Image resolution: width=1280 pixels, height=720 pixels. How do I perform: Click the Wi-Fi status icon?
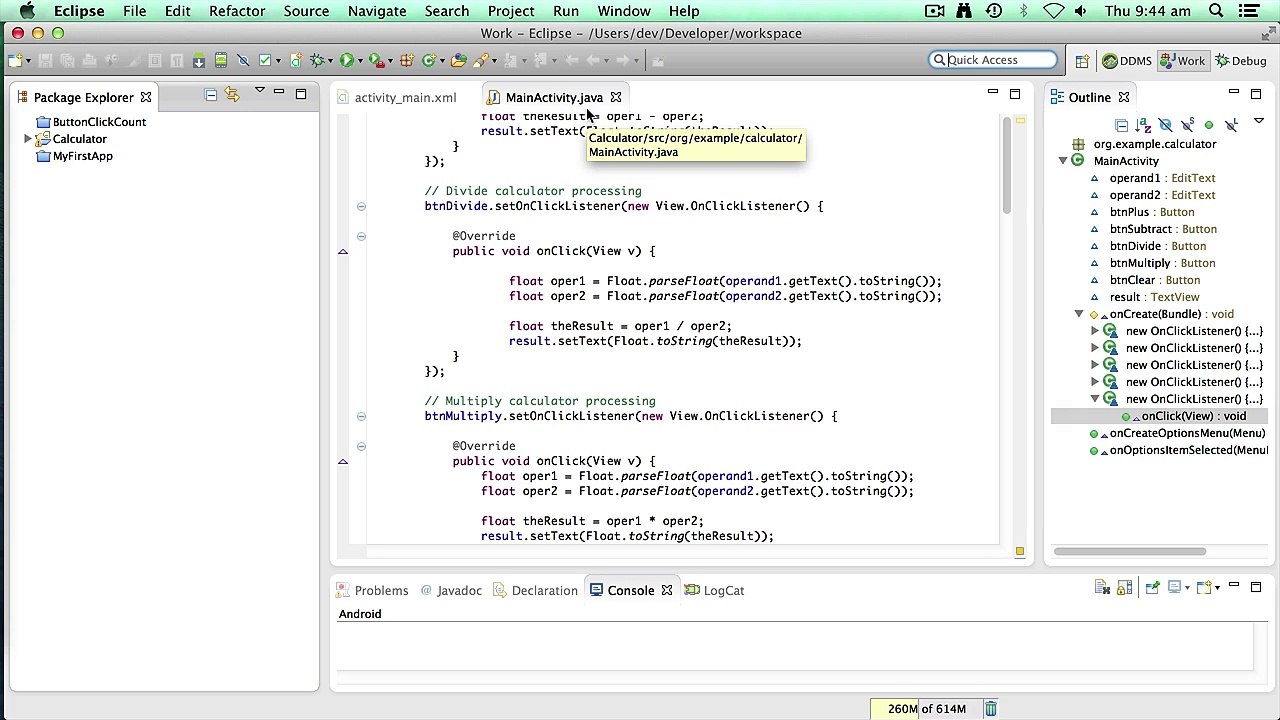pos(1053,11)
